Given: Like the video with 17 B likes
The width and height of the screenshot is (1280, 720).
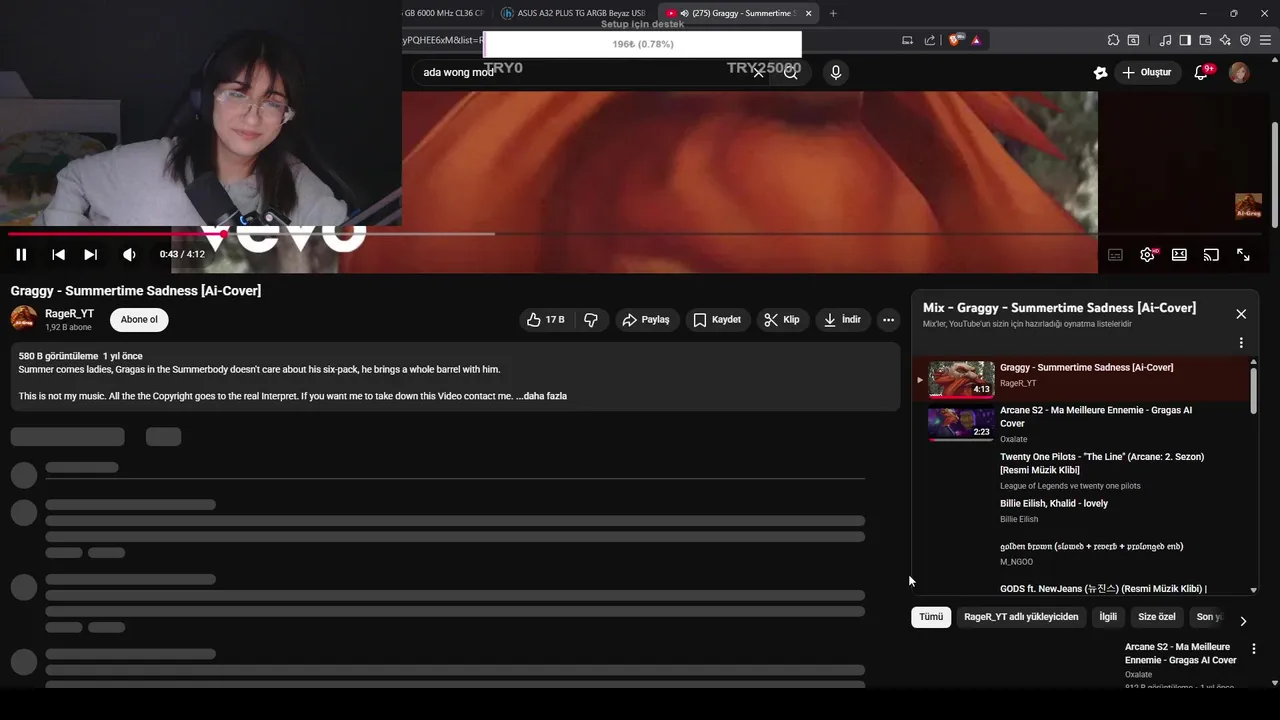Looking at the screenshot, I should point(546,320).
